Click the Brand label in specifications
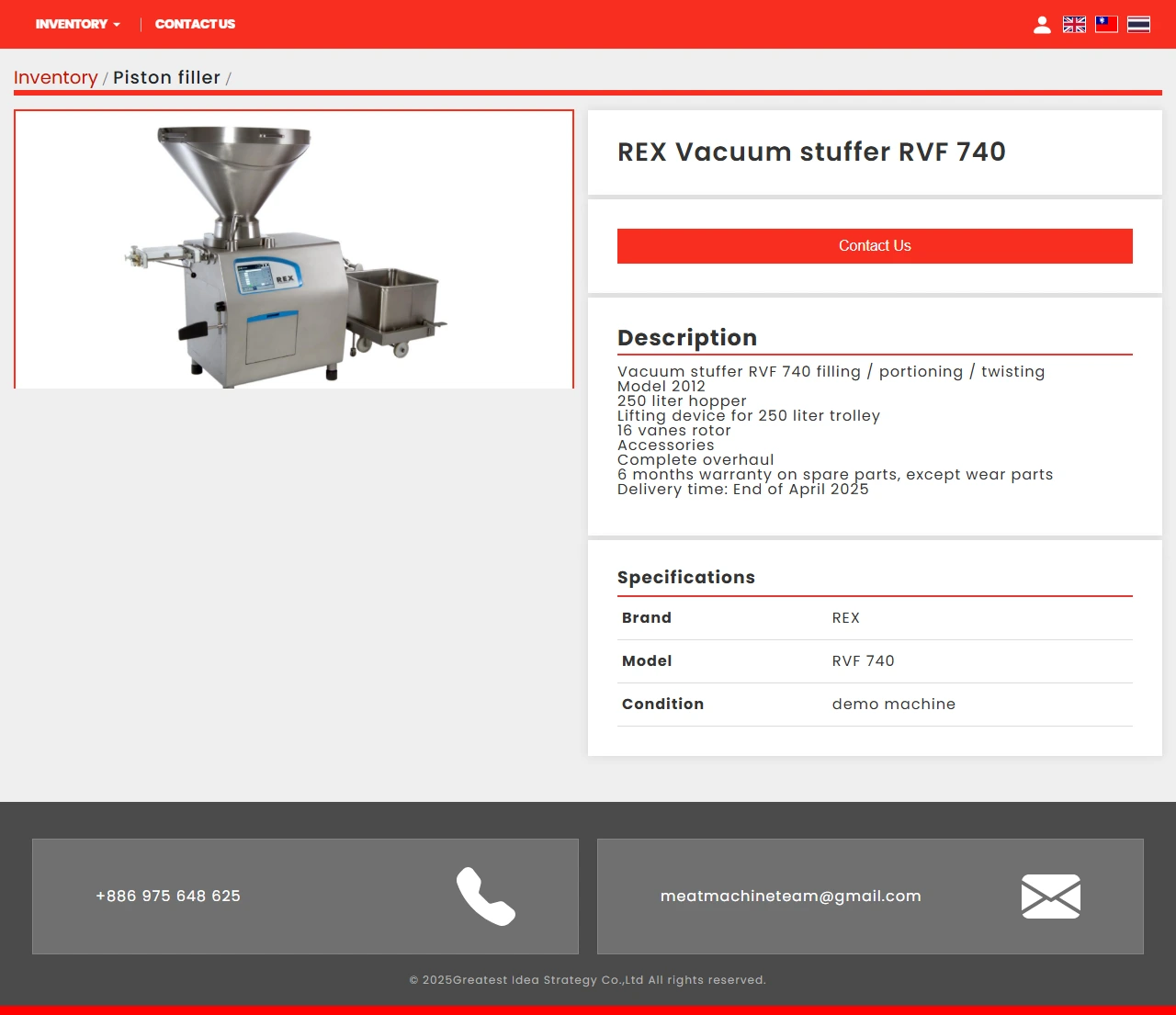Screen dimensions: 1176x1015 pyautogui.click(x=647, y=618)
